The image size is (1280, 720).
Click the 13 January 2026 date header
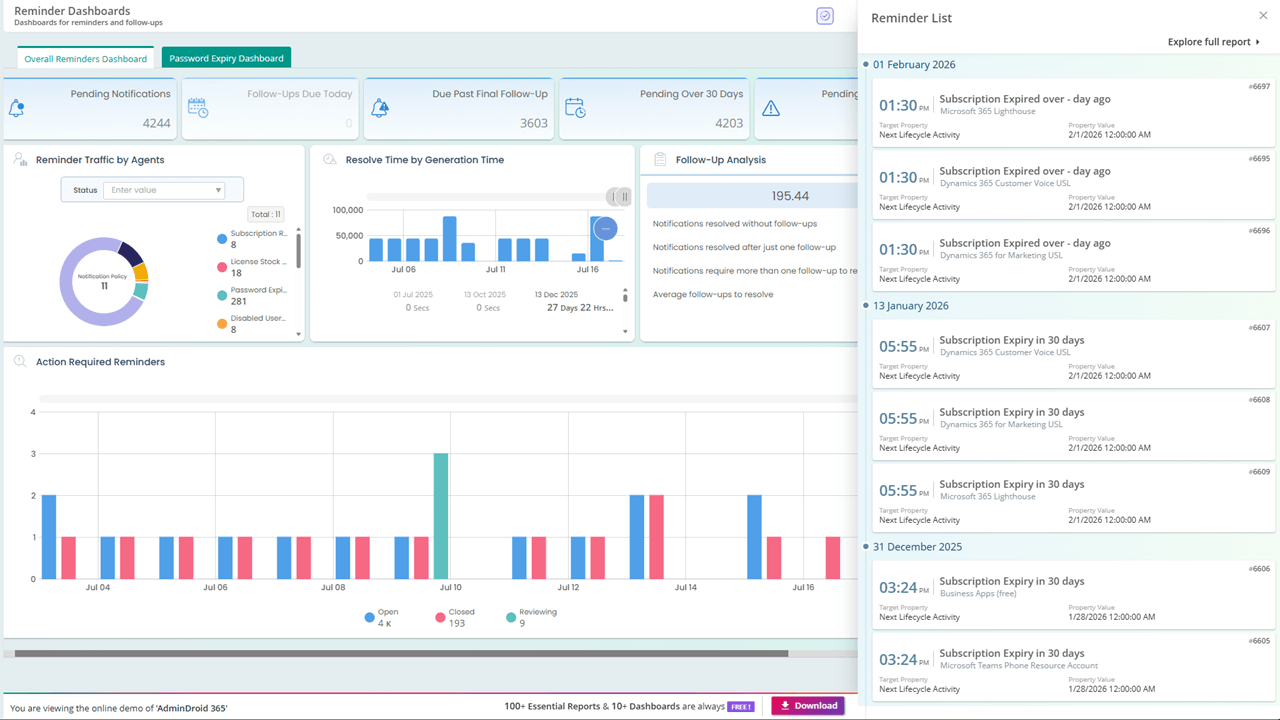point(910,306)
